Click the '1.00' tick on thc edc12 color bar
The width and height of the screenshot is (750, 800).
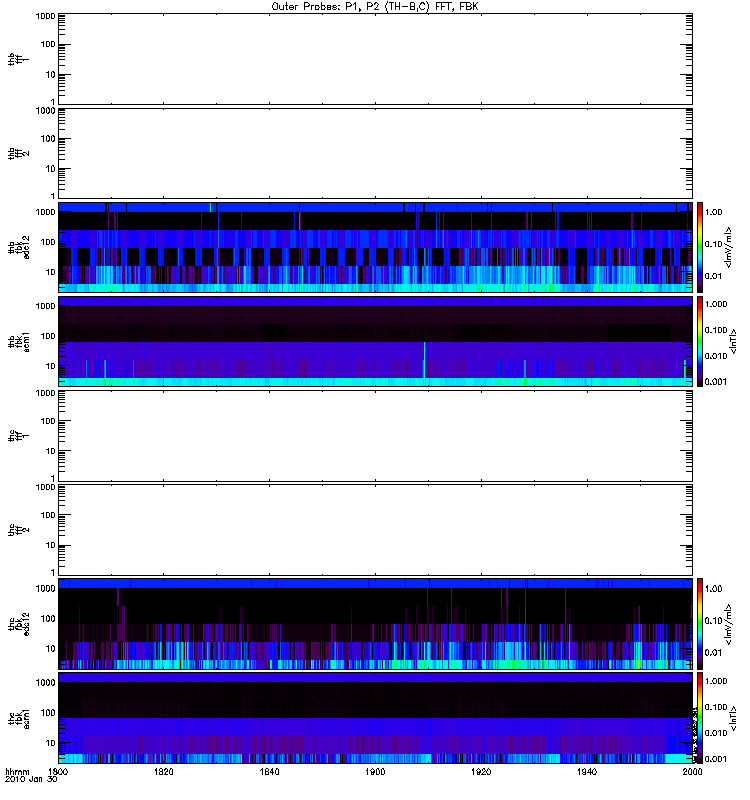click(713, 589)
